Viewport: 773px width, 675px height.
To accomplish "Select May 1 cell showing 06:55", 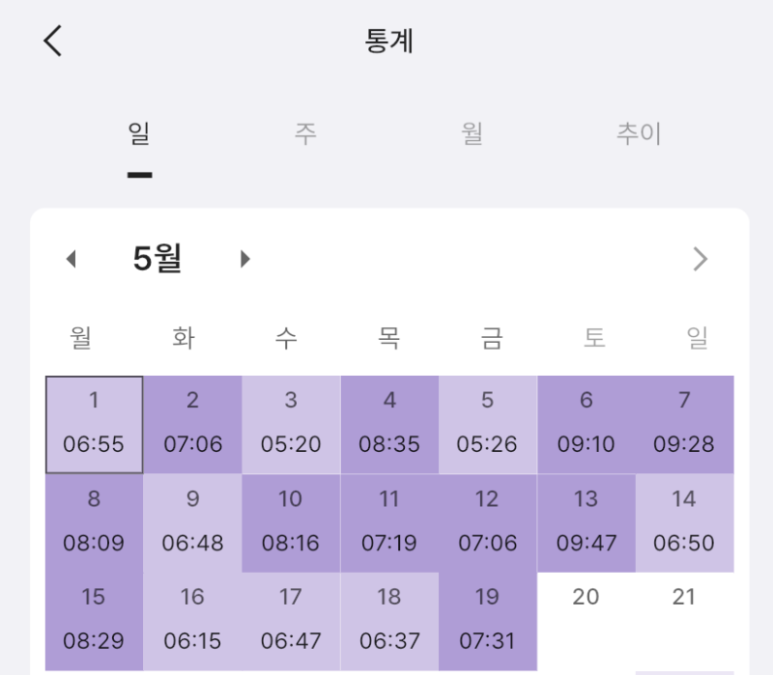I will [x=94, y=425].
